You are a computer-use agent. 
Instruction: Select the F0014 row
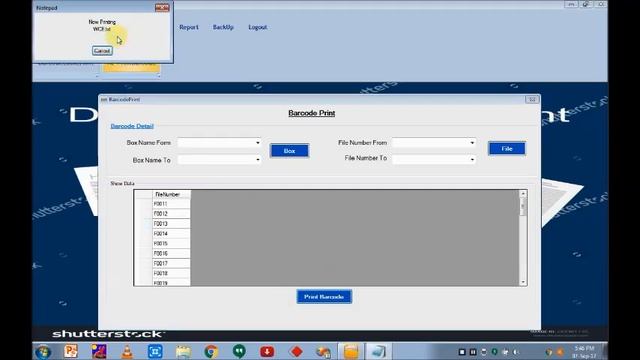[x=171, y=233]
